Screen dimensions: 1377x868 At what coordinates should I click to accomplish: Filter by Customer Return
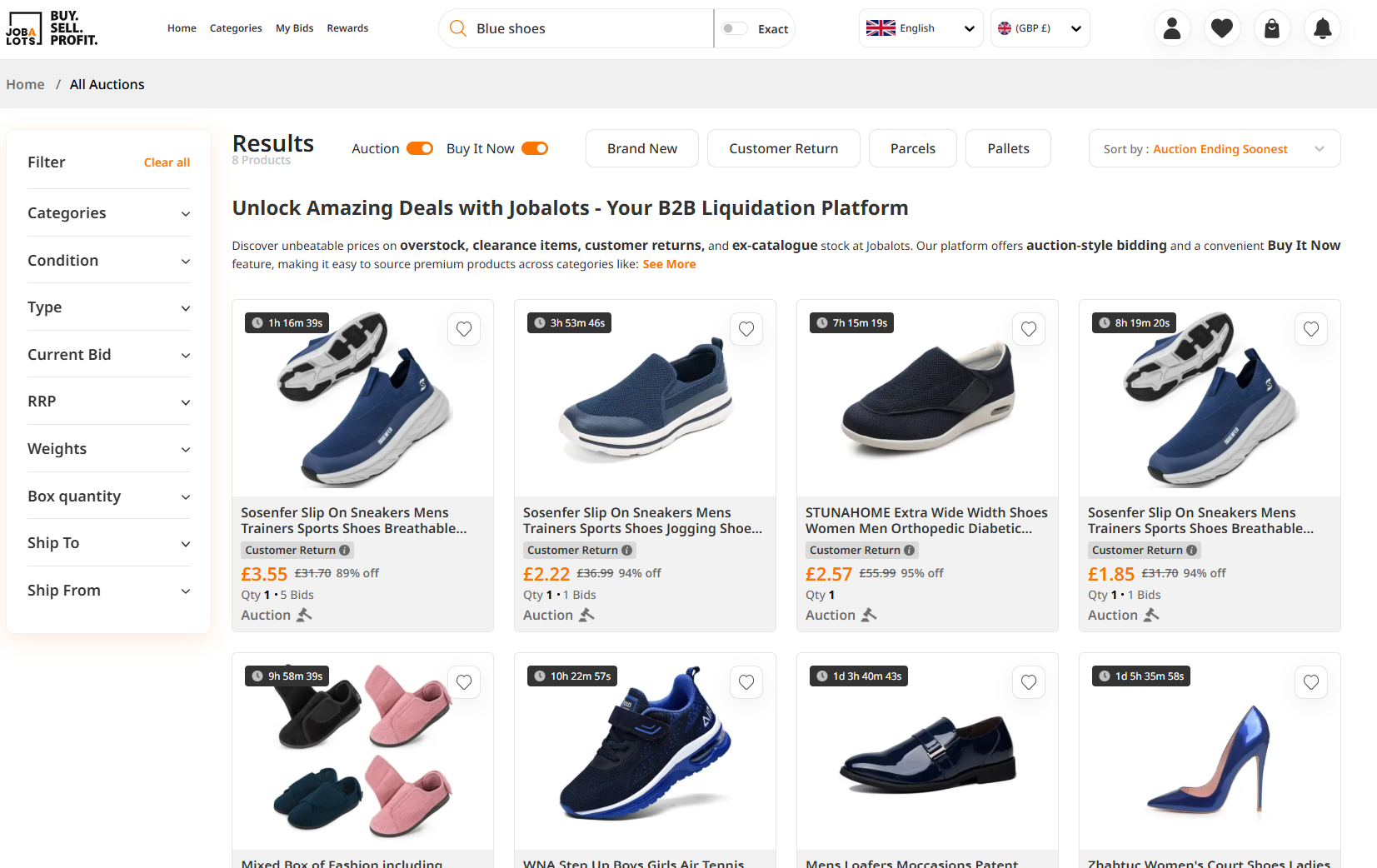pyautogui.click(x=784, y=148)
